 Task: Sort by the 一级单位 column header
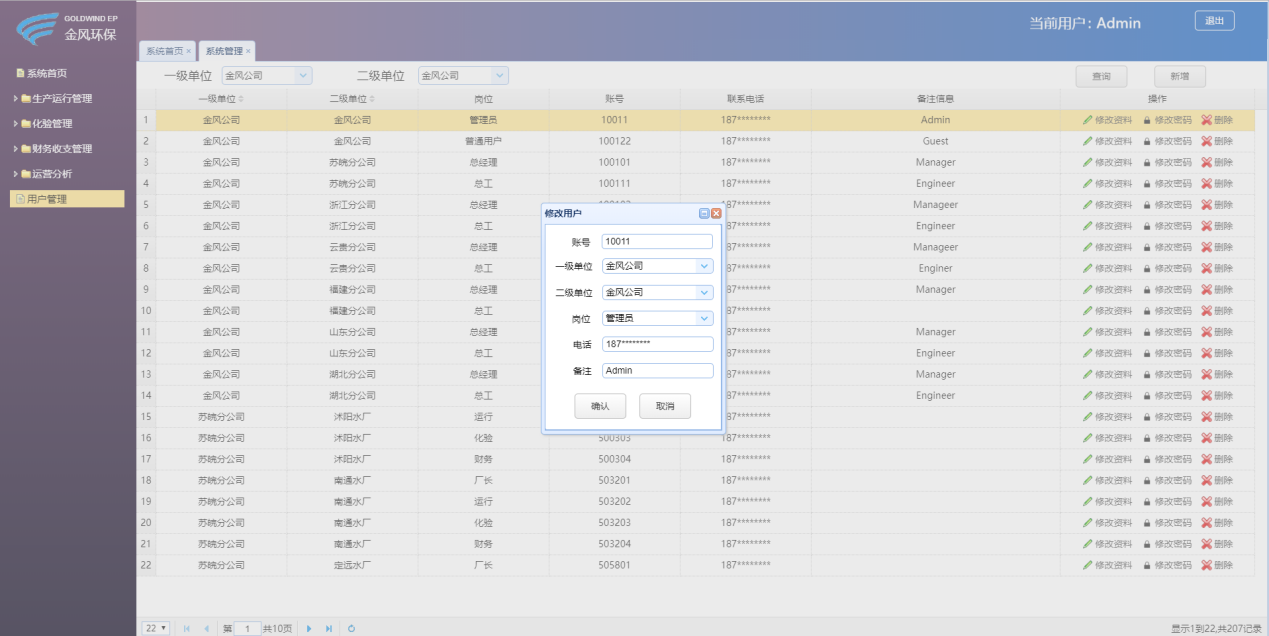click(x=220, y=99)
